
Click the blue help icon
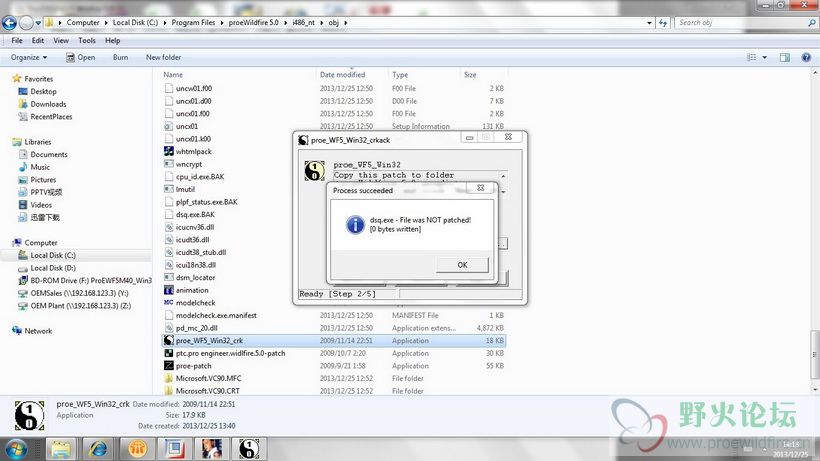pyautogui.click(x=806, y=57)
